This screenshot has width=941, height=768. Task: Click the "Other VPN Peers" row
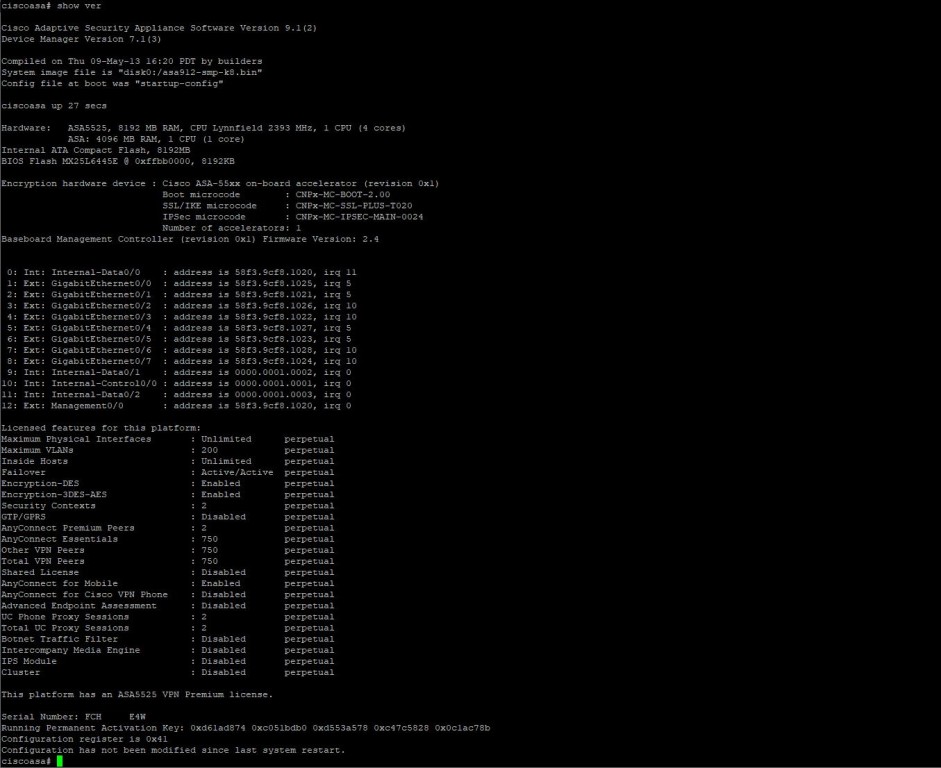168,550
